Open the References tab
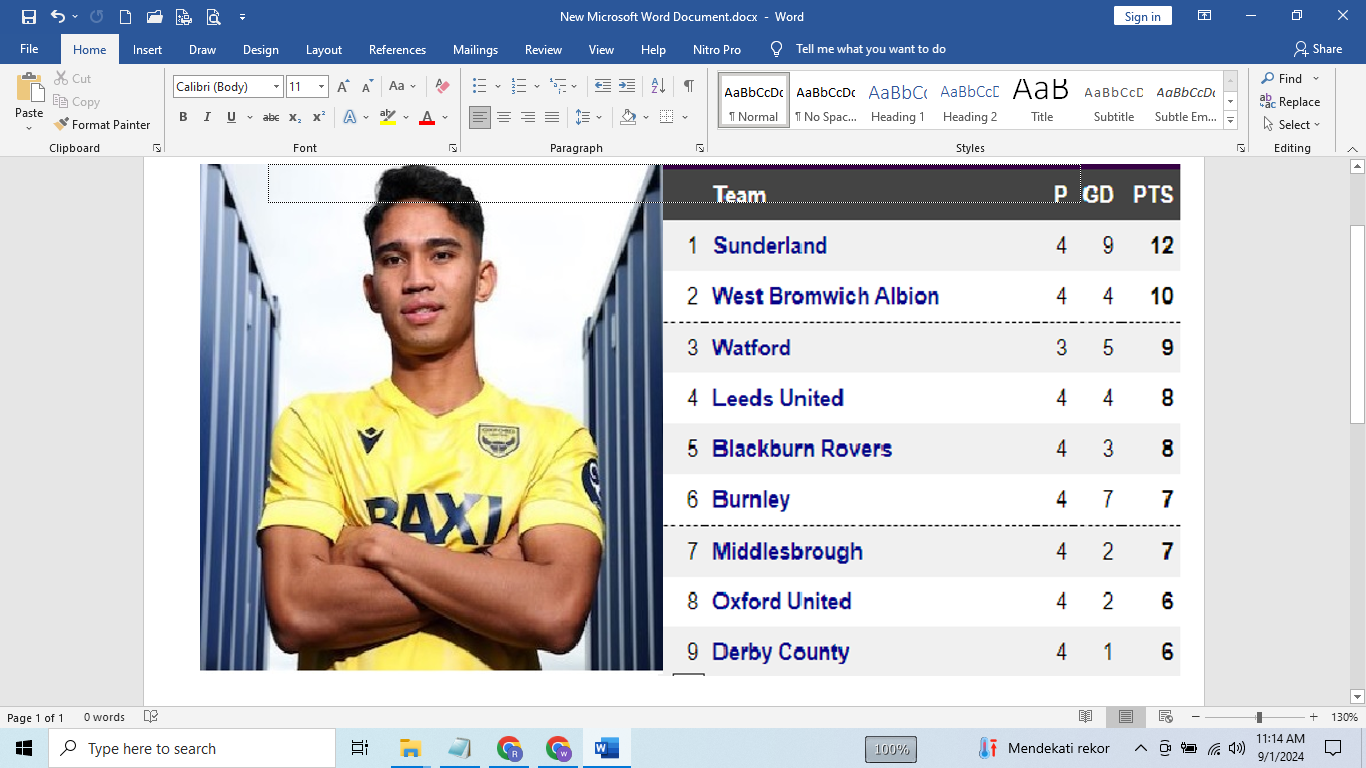The width and height of the screenshot is (1366, 768). (x=397, y=49)
